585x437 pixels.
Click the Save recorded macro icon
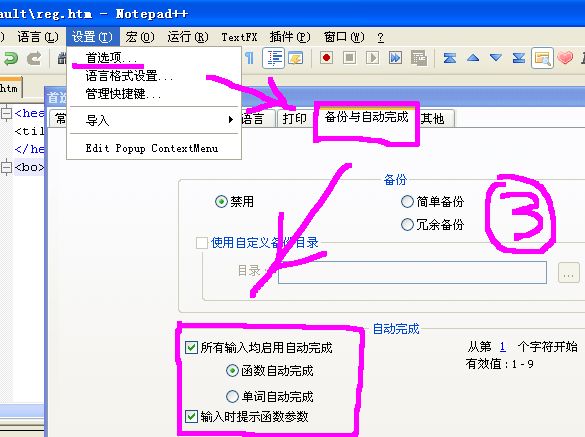pos(419,58)
